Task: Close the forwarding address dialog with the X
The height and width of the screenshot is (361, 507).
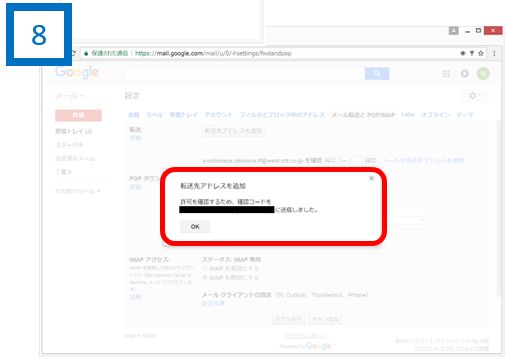Action: click(x=371, y=178)
